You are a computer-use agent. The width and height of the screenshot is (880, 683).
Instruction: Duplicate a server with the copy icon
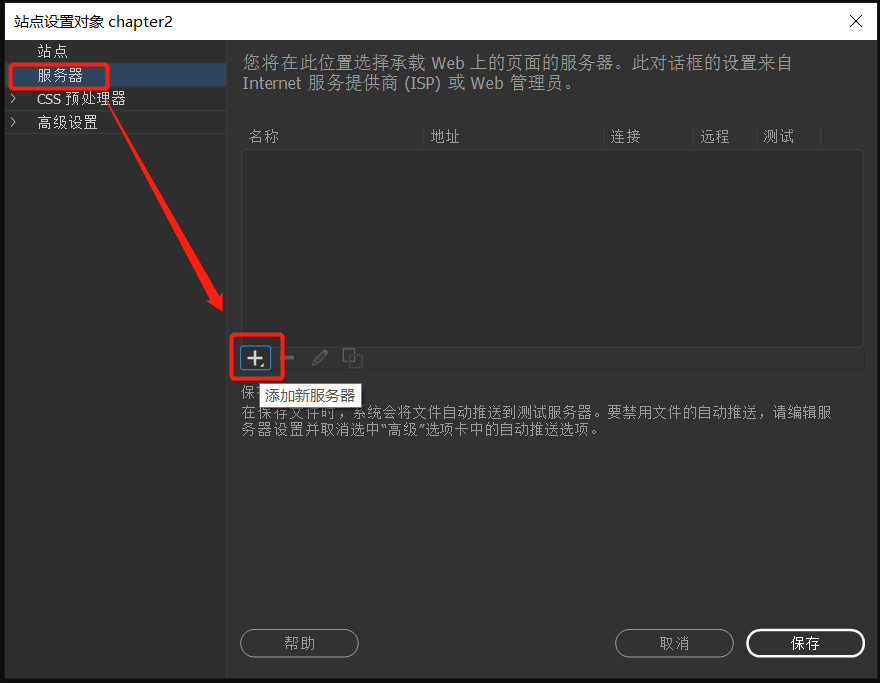352,358
